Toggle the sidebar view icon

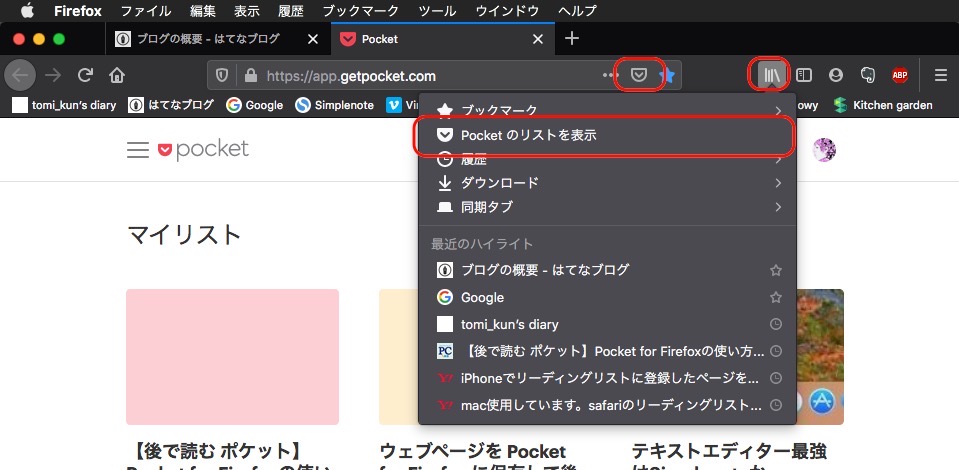tap(804, 75)
